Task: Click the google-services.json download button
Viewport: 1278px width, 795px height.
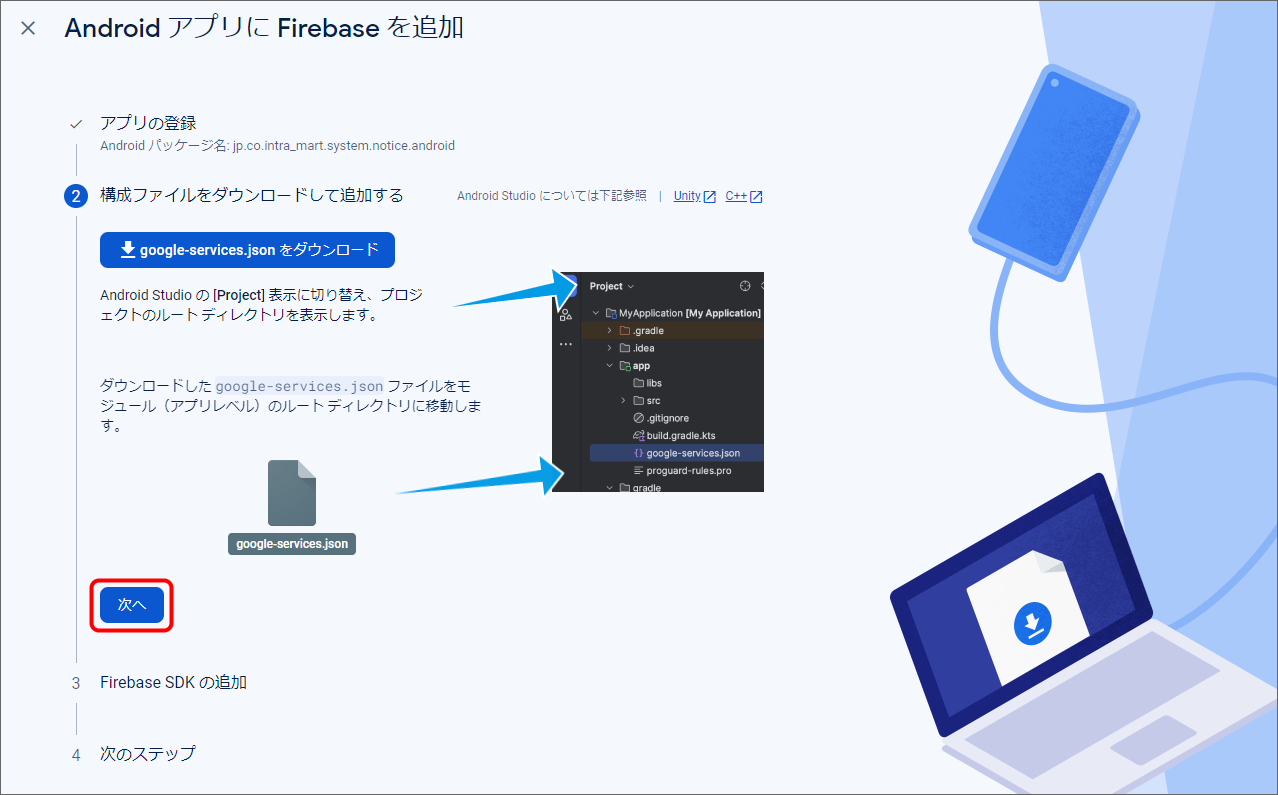Action: pyautogui.click(x=247, y=250)
